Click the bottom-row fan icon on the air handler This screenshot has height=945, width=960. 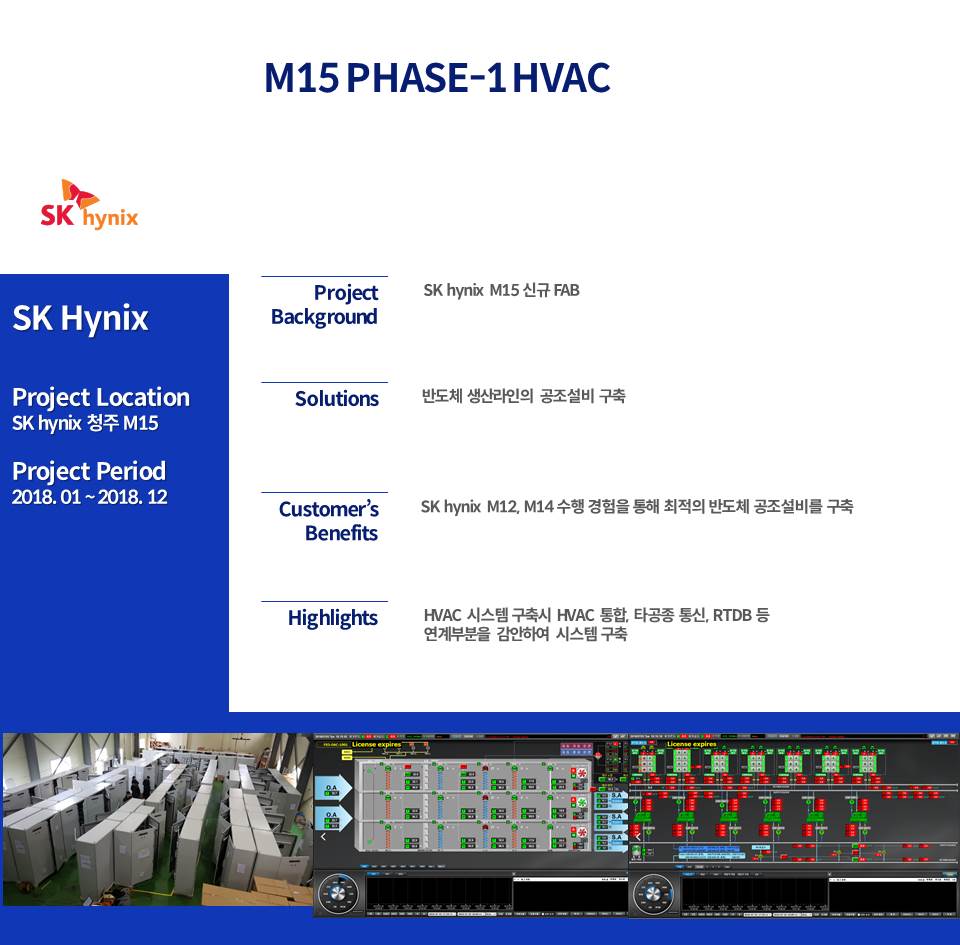click(581, 832)
